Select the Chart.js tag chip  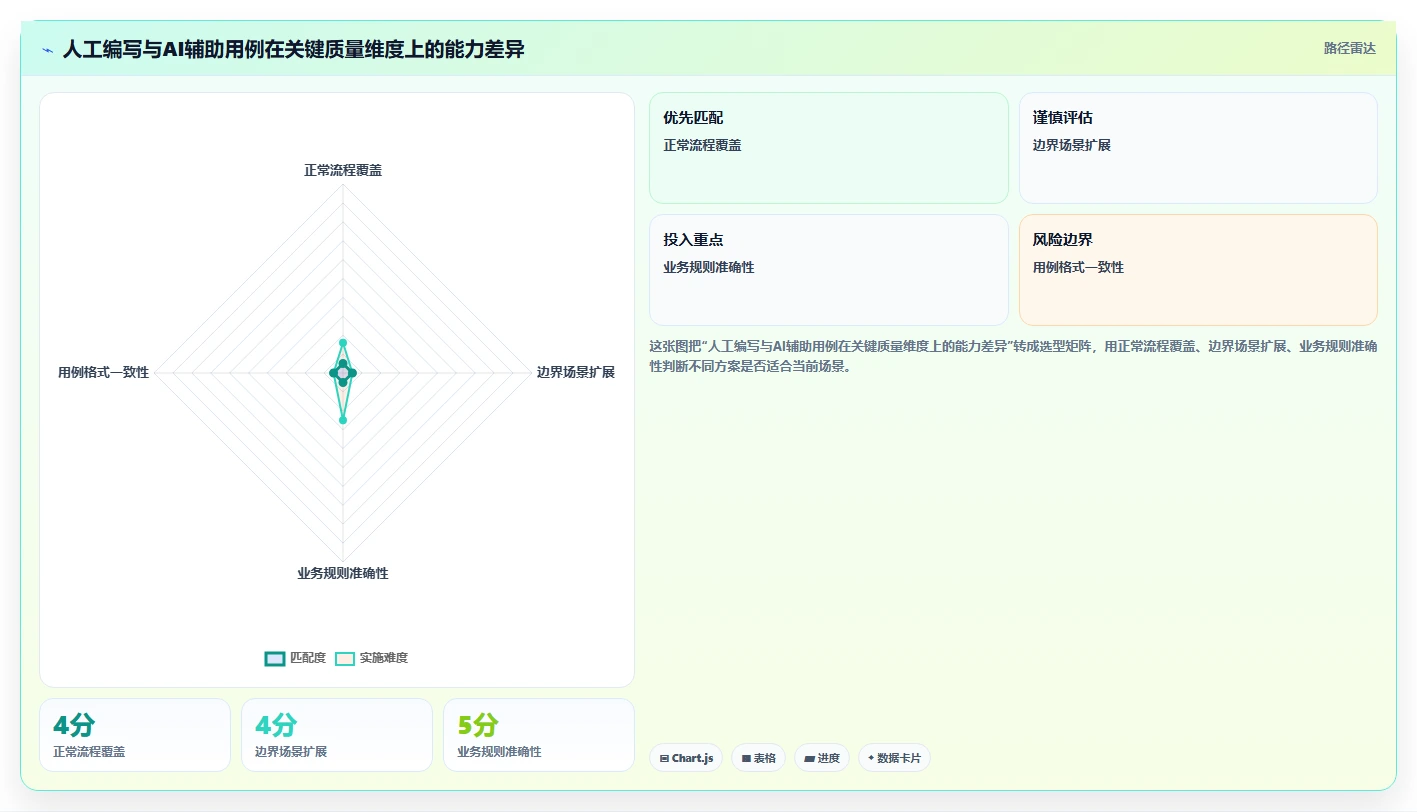coord(686,758)
